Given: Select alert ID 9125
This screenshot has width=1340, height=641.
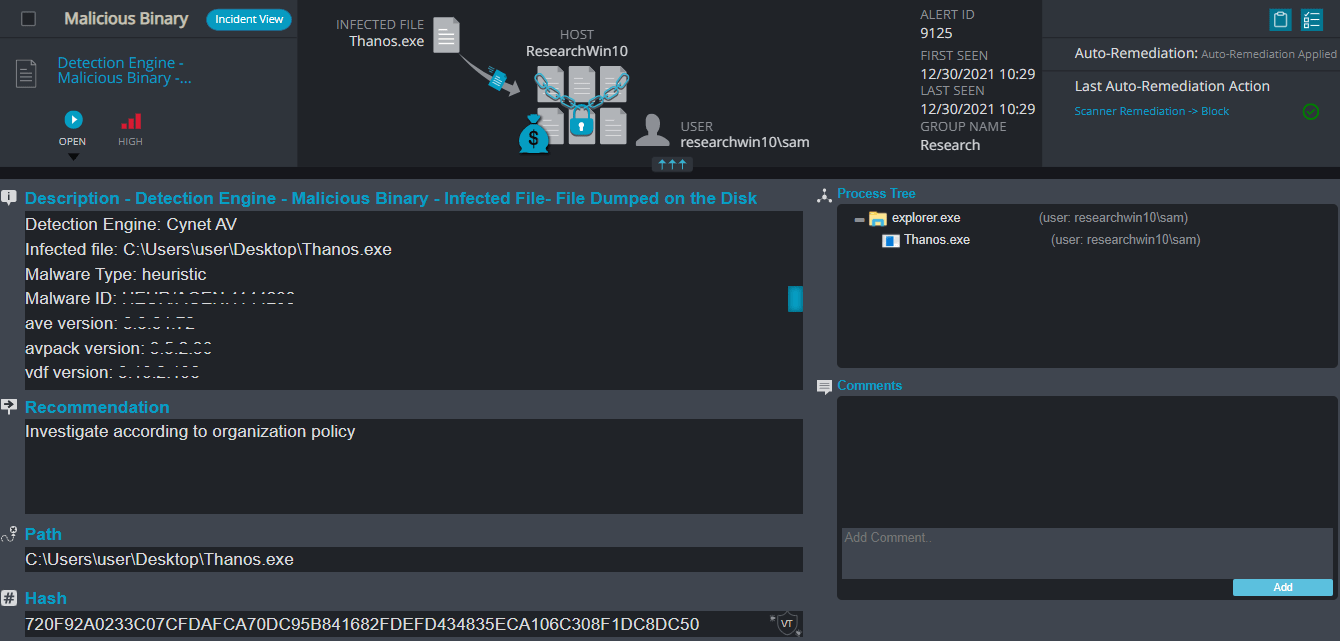Looking at the screenshot, I should pyautogui.click(x=936, y=33).
